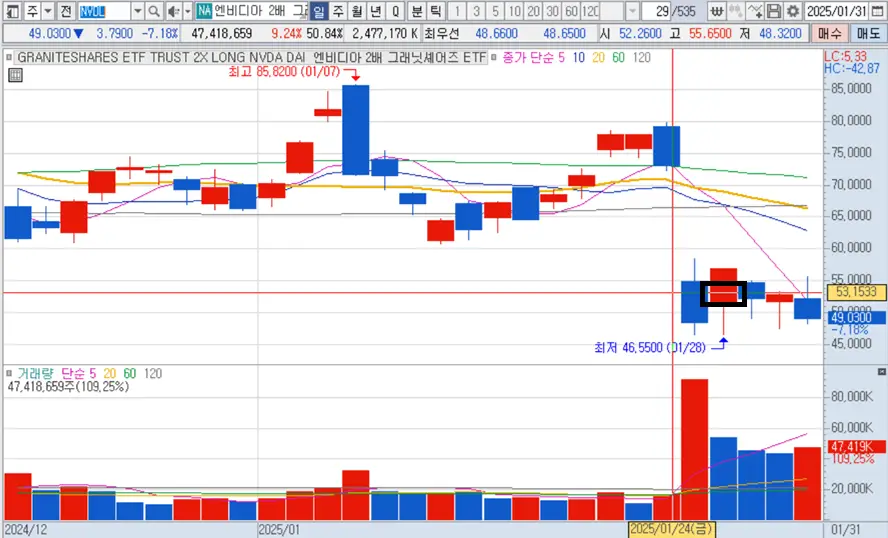Click the 전 button beside the symbol field
Screen dimensions: 888x538
coord(66,11)
